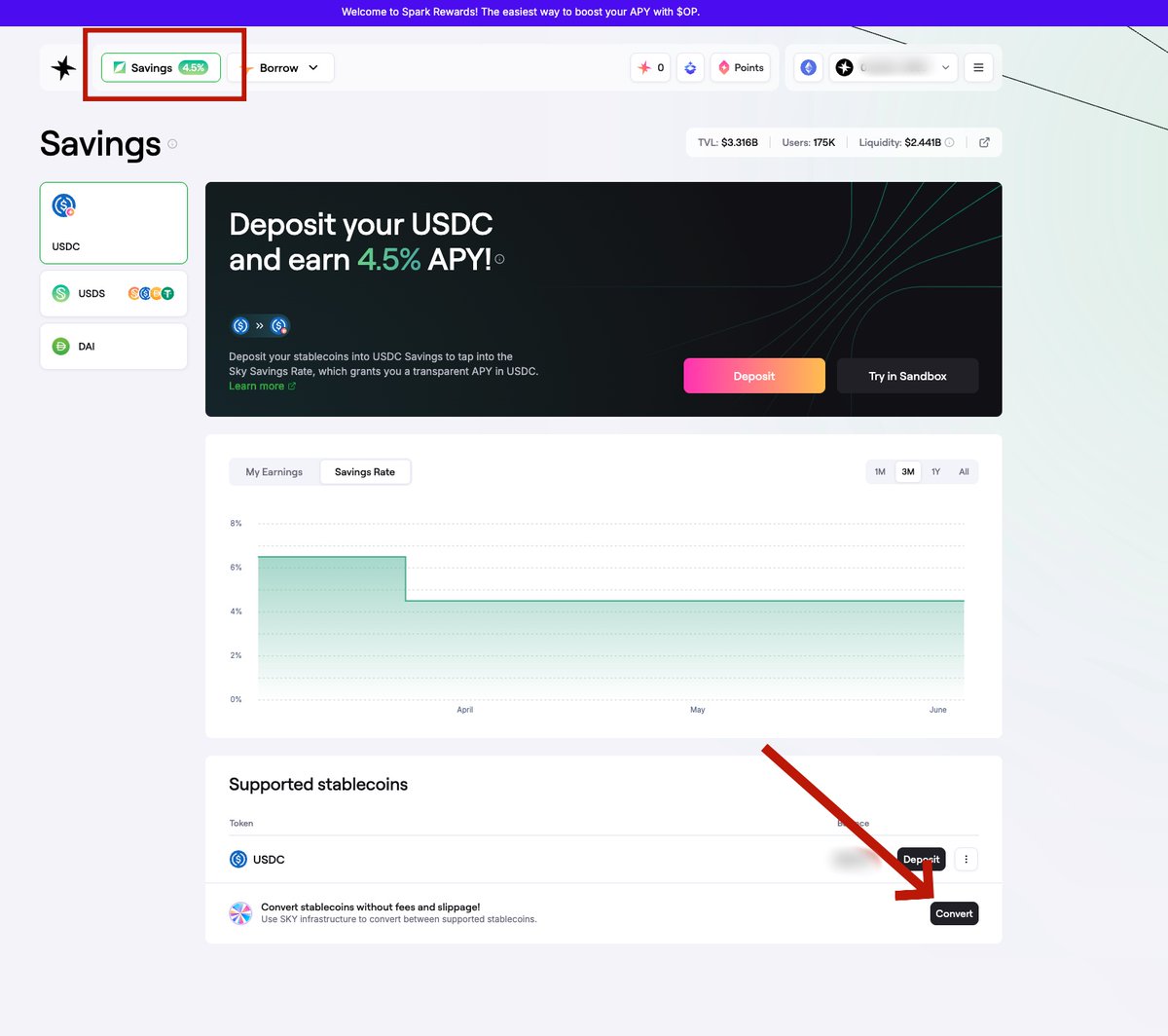The height and width of the screenshot is (1036, 1168).
Task: Click the Deposit button in USDC row
Action: (922, 859)
